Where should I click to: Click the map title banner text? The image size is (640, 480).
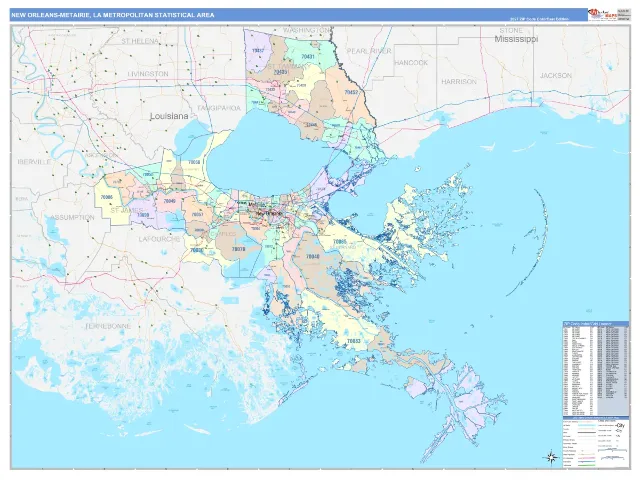113,15
